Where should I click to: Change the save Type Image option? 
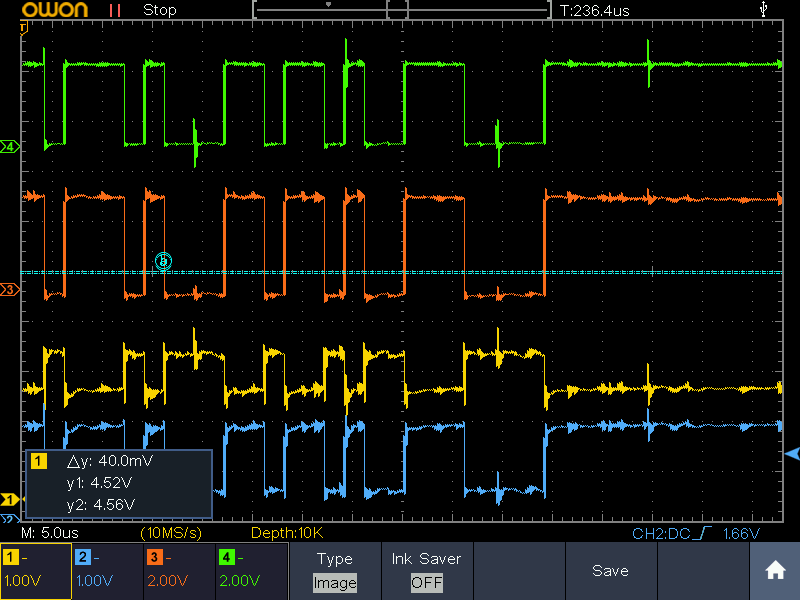pyautogui.click(x=335, y=571)
